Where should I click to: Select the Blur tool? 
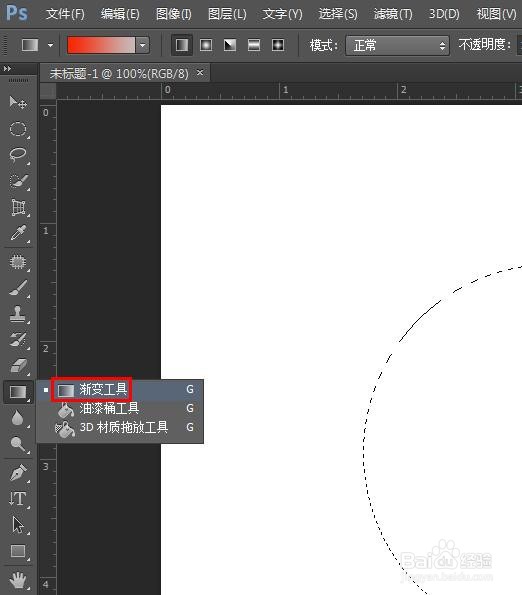coord(18,418)
